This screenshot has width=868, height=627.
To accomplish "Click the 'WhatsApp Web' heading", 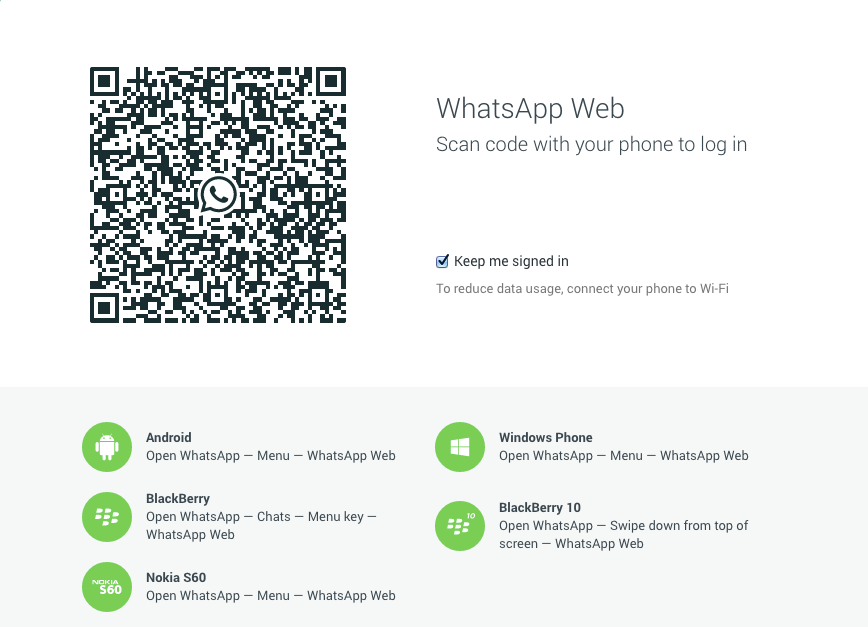I will [x=530, y=108].
